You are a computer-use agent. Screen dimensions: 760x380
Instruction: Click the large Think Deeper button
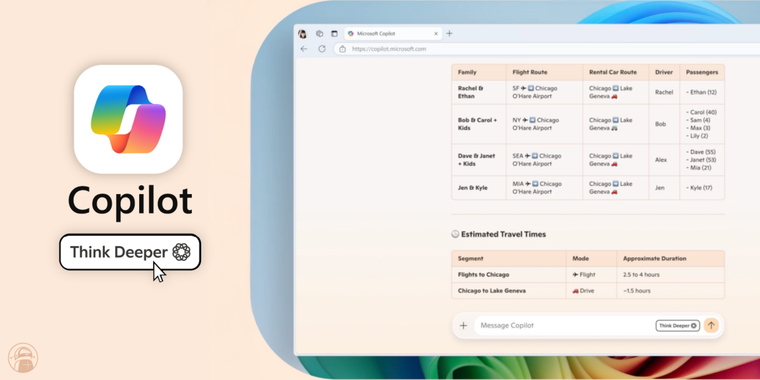coord(130,252)
